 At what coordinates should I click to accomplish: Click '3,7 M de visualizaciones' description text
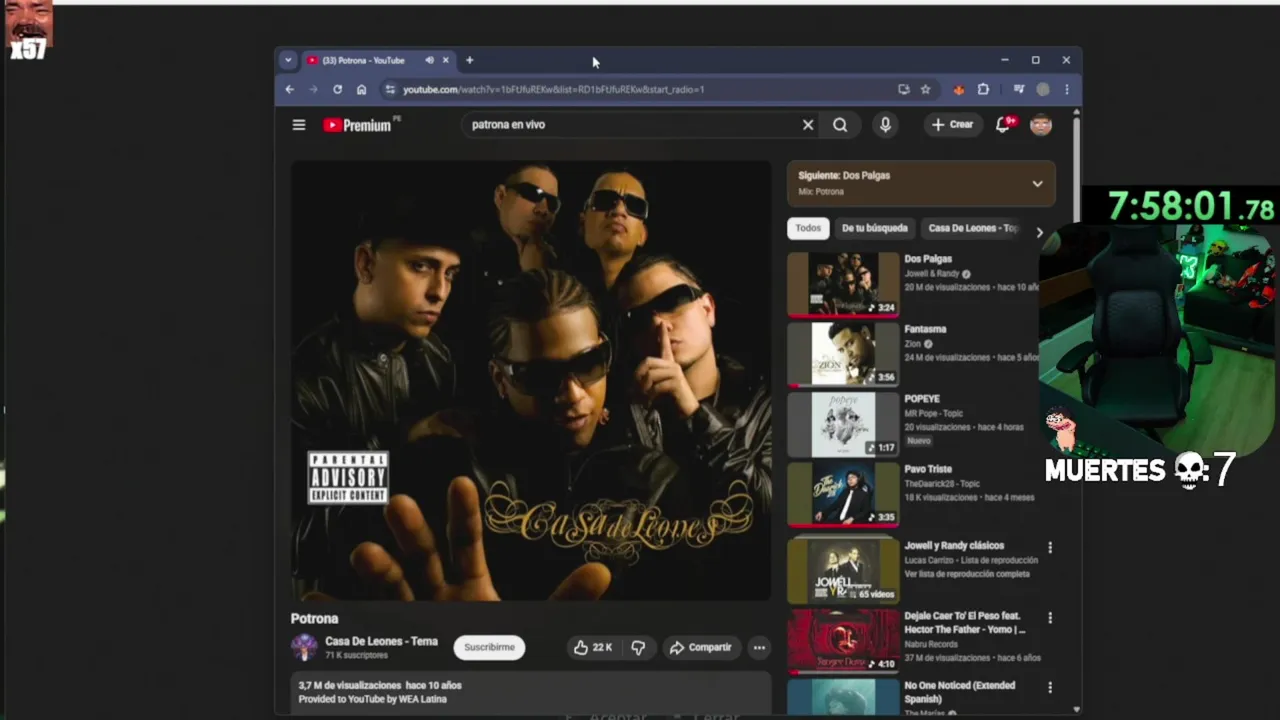click(x=350, y=686)
